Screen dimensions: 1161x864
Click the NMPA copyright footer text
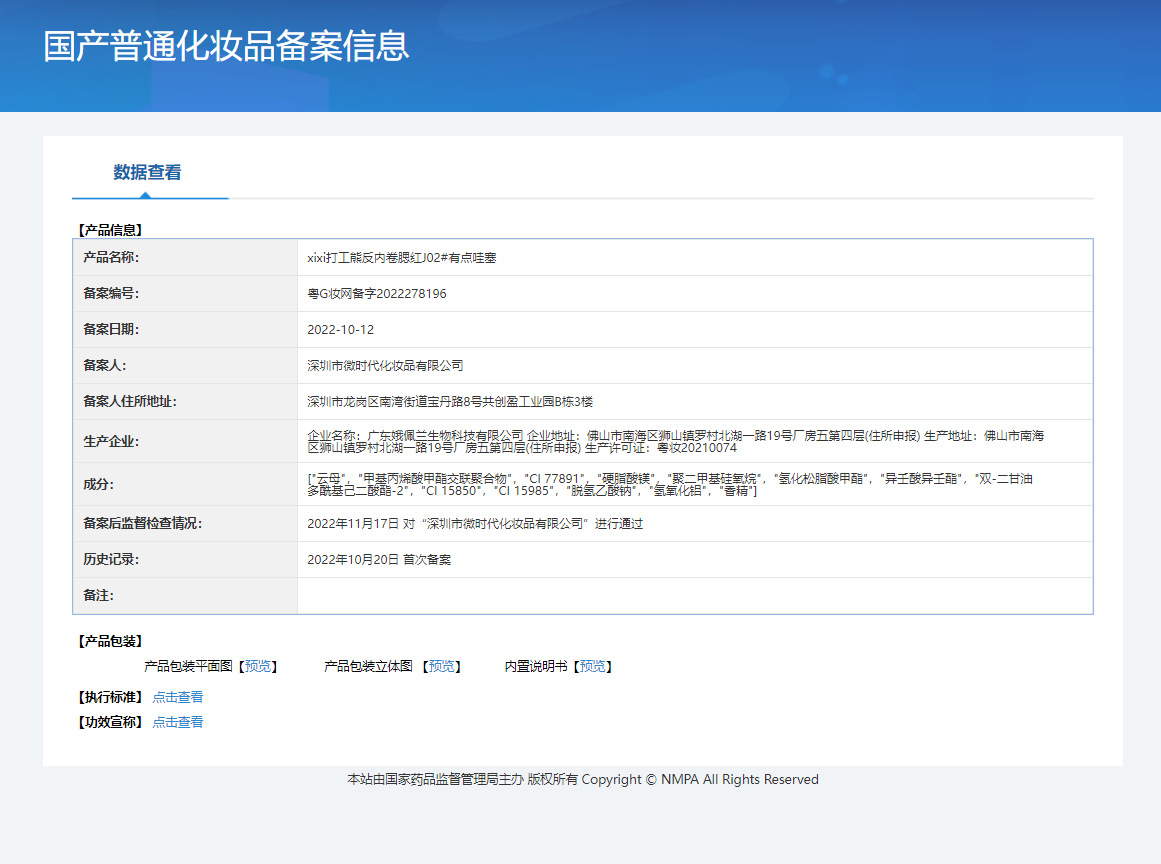pyautogui.click(x=582, y=780)
